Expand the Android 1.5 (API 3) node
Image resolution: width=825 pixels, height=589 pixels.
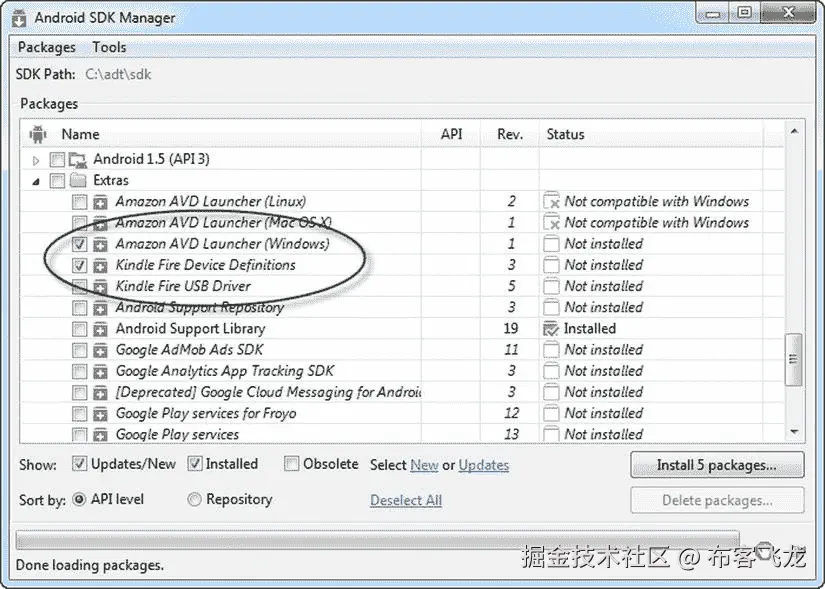point(36,160)
